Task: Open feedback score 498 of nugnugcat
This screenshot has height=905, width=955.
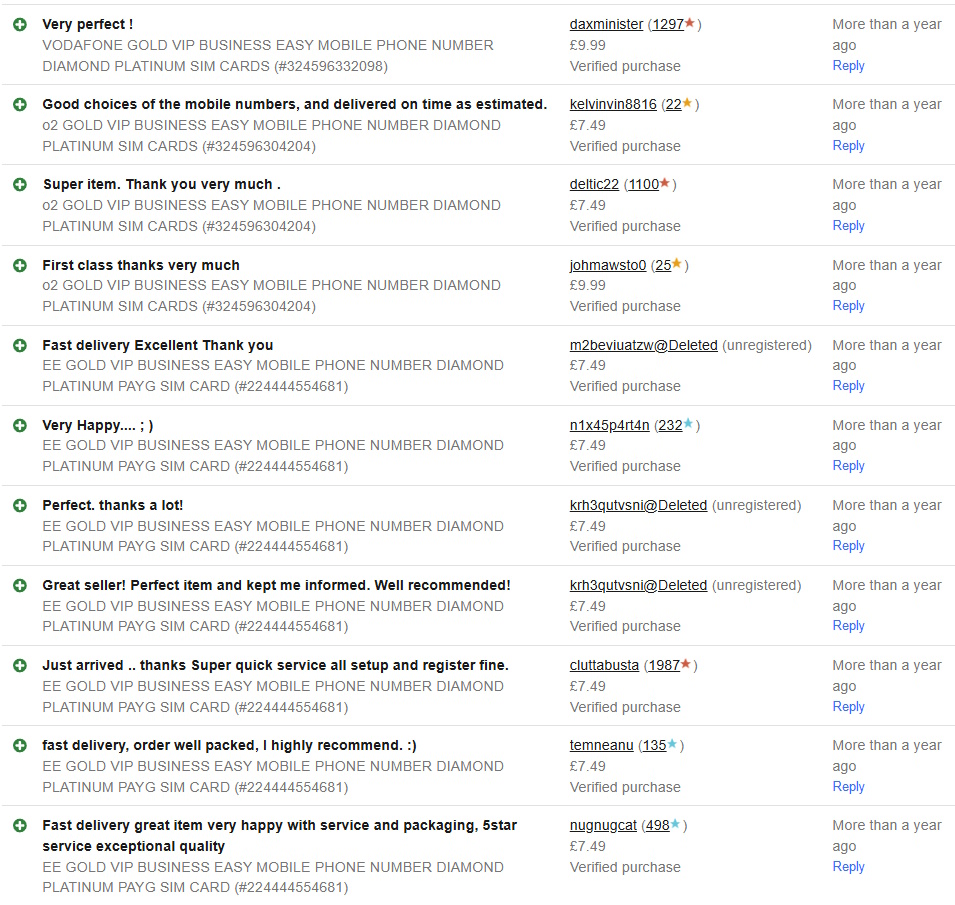Action: (657, 825)
